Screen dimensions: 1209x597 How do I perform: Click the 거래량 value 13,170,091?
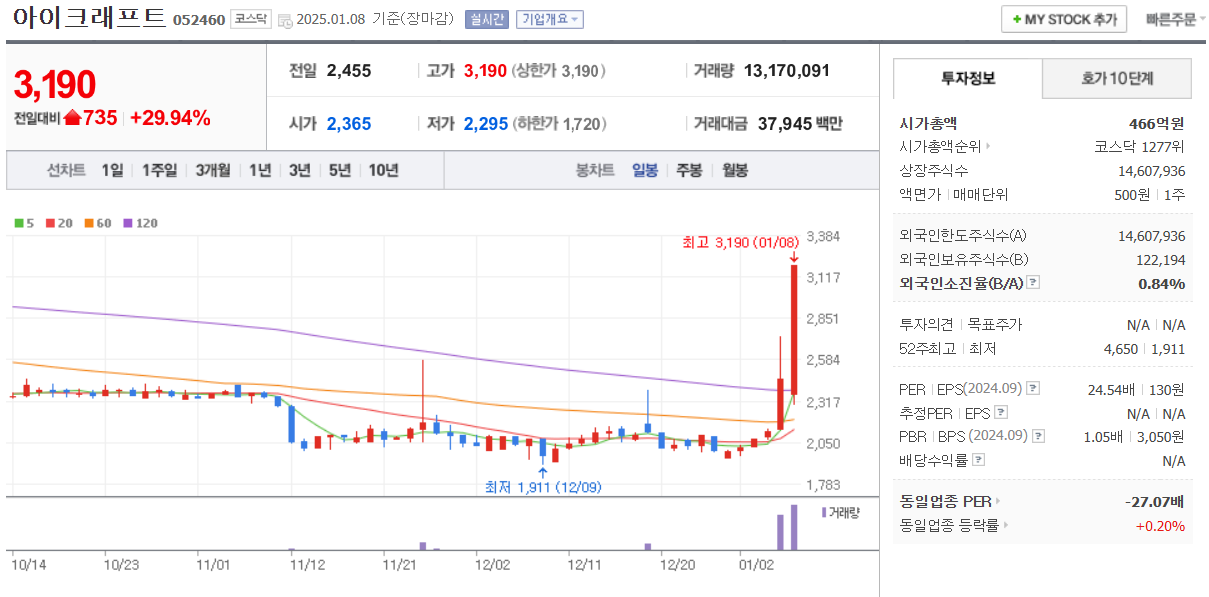tap(787, 71)
